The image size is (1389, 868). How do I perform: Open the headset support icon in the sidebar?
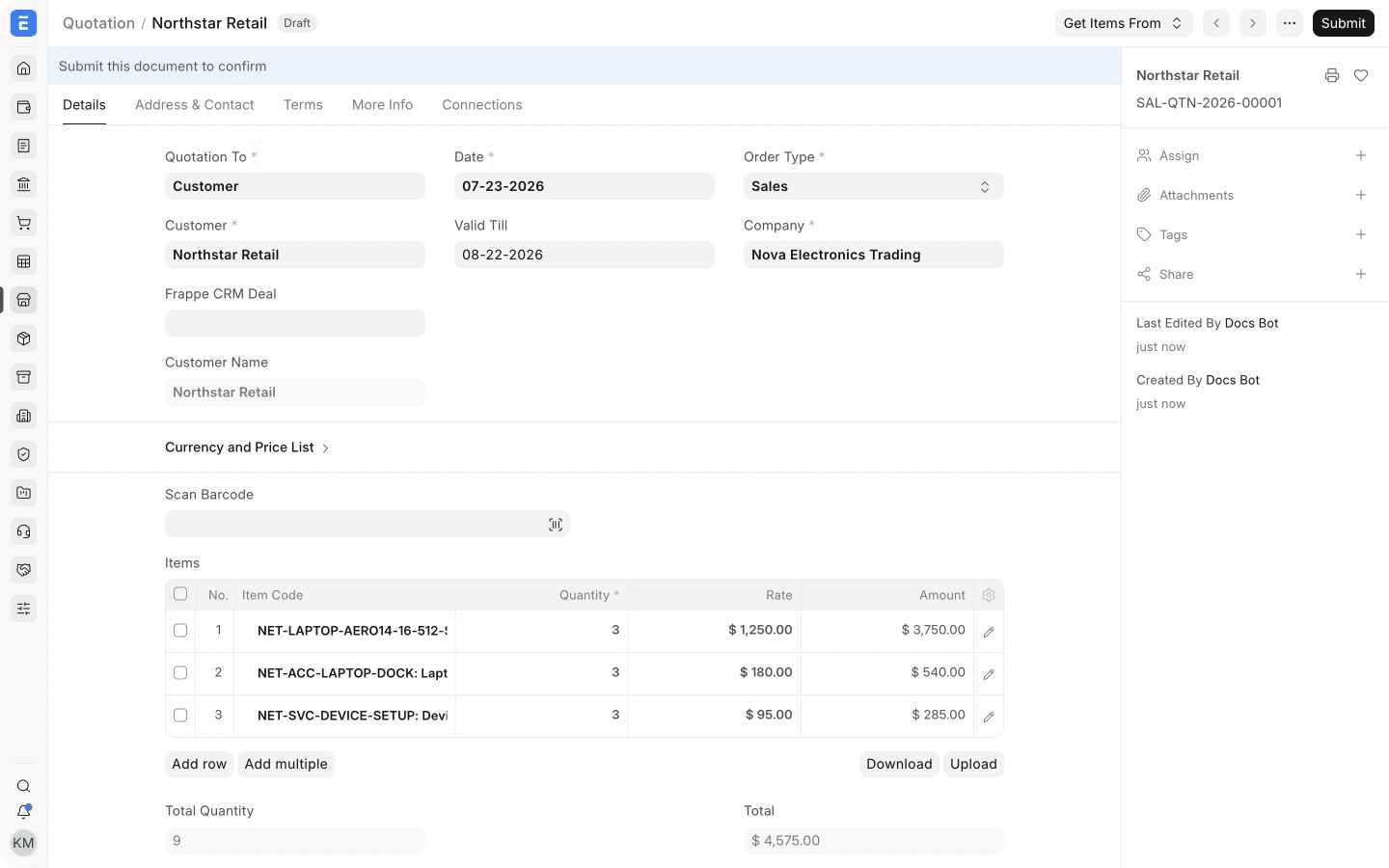pyautogui.click(x=24, y=531)
